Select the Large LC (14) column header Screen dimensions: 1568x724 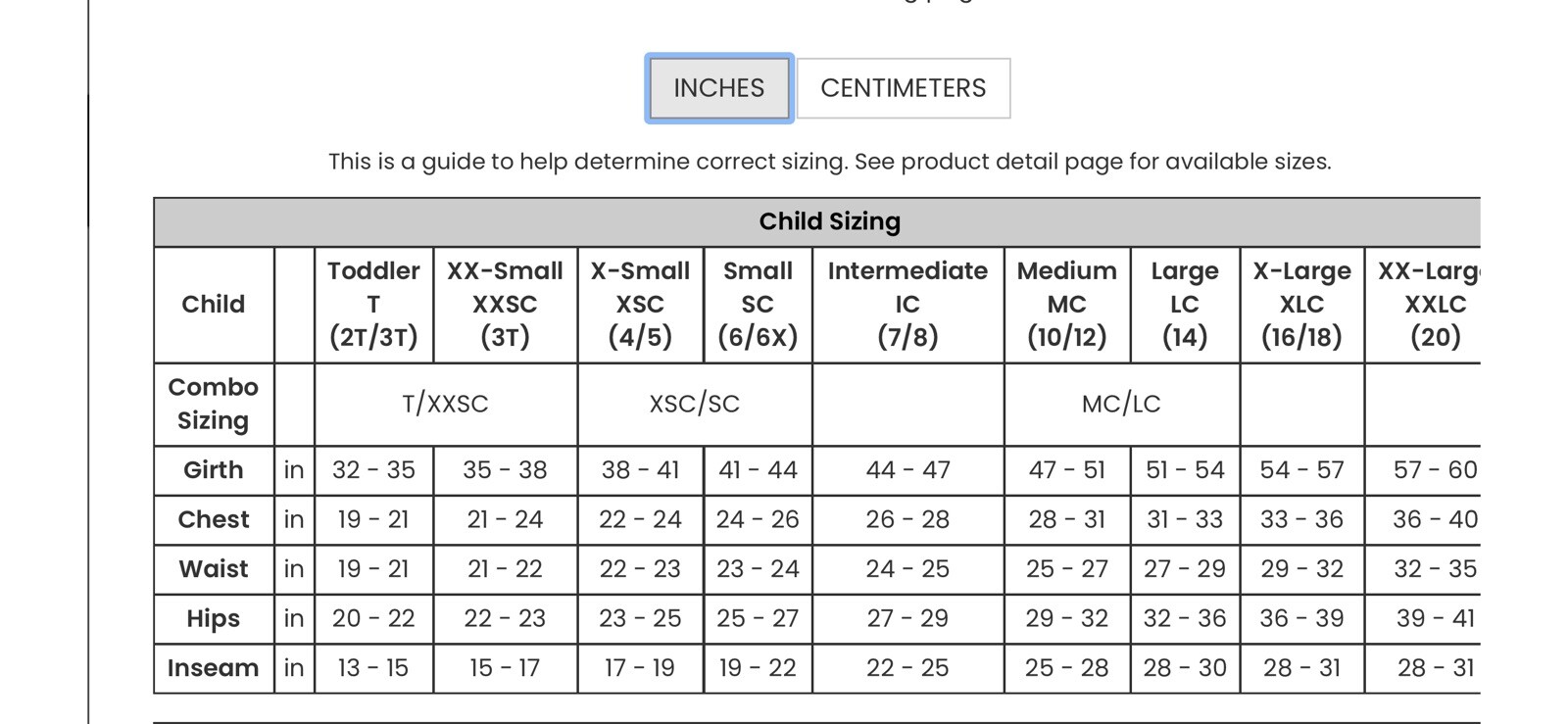[x=1184, y=304]
